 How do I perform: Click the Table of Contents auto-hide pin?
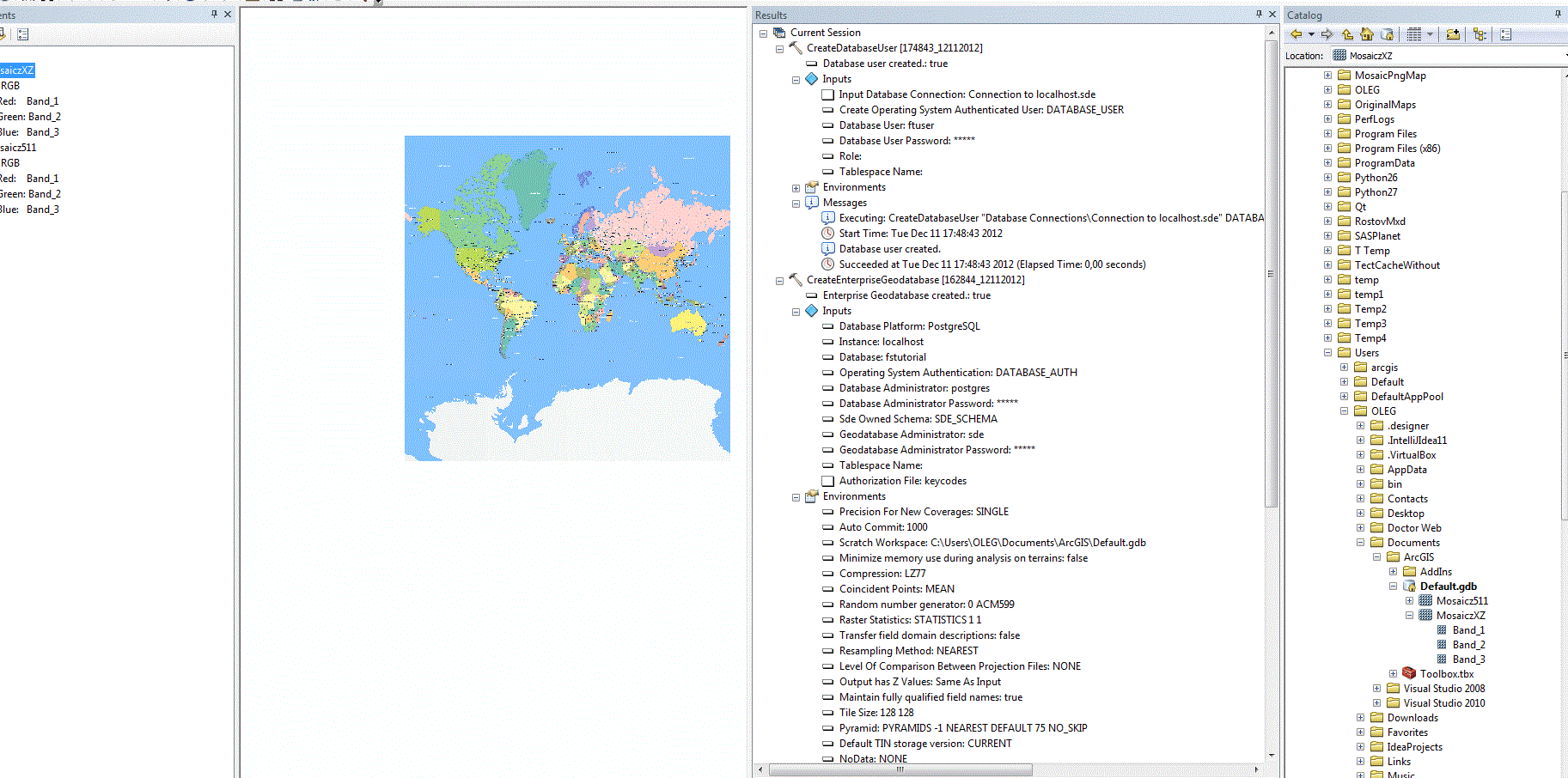pyautogui.click(x=214, y=14)
